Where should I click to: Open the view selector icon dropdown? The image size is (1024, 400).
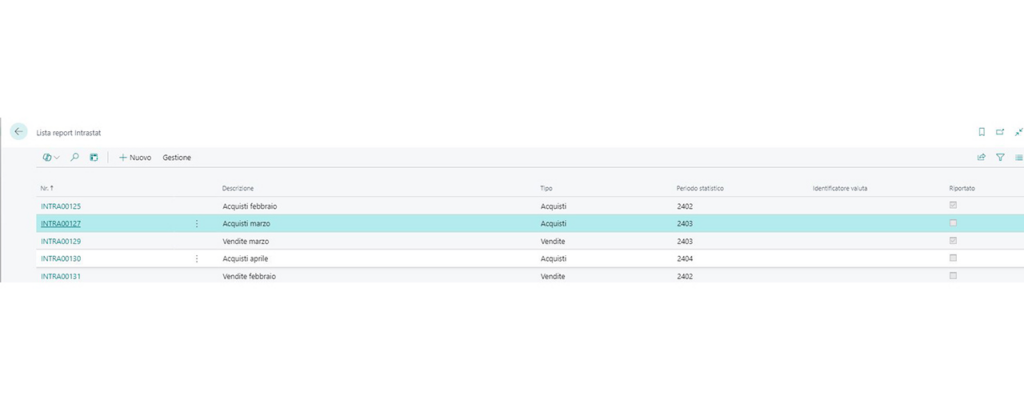[51, 158]
